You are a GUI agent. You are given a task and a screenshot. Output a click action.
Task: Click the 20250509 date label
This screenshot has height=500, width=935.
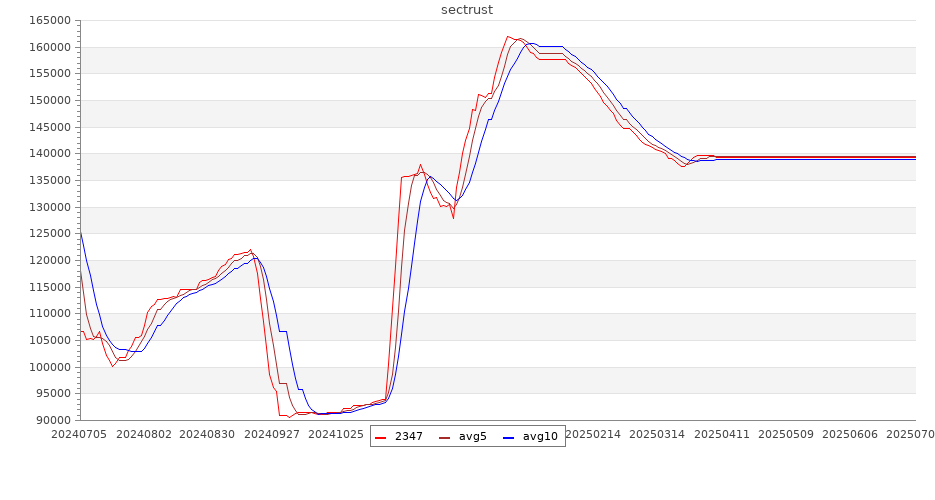coord(785,435)
